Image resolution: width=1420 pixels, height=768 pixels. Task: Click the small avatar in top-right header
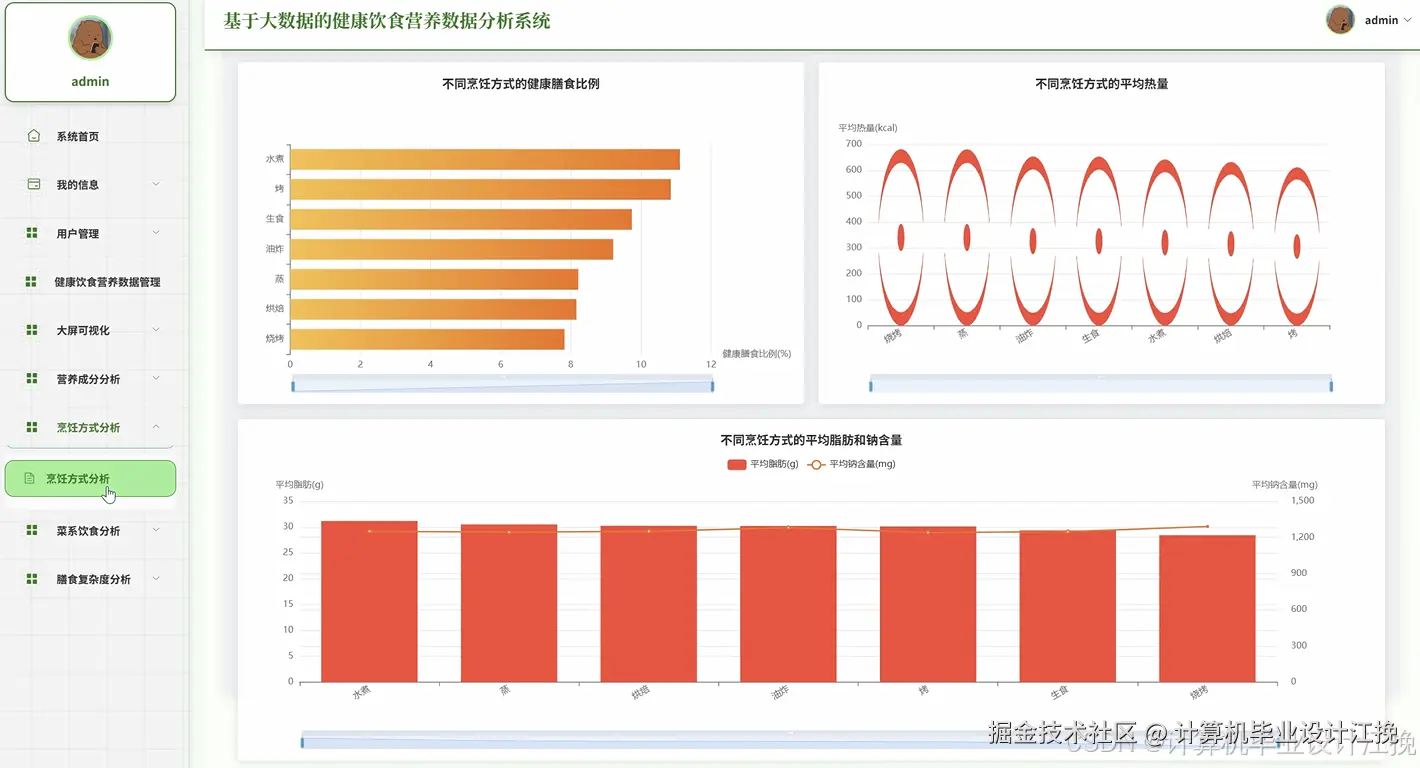pos(1340,19)
